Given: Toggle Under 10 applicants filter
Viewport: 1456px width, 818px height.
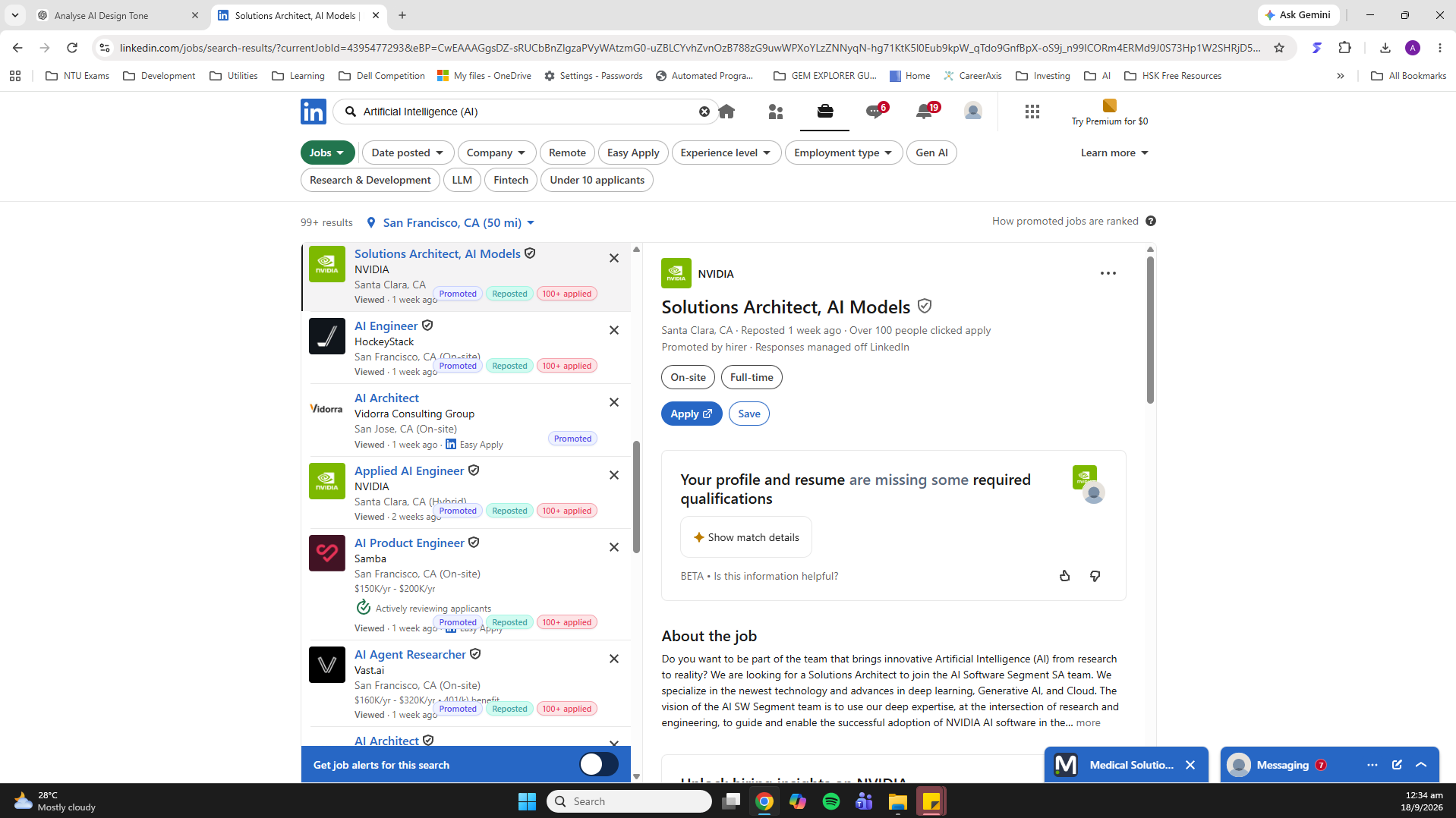Looking at the screenshot, I should [x=597, y=180].
